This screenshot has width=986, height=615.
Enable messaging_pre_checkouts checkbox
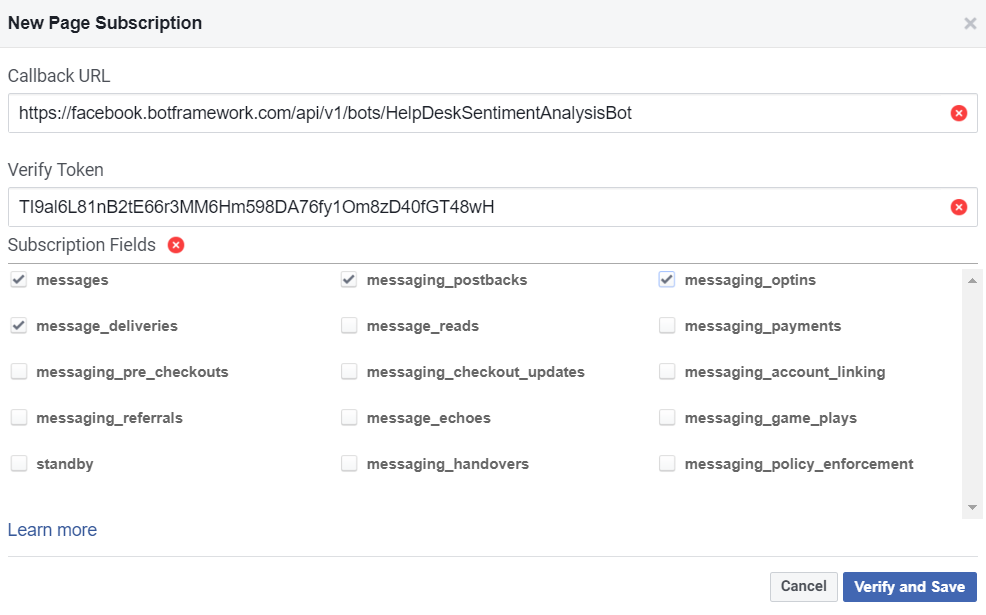click(19, 372)
